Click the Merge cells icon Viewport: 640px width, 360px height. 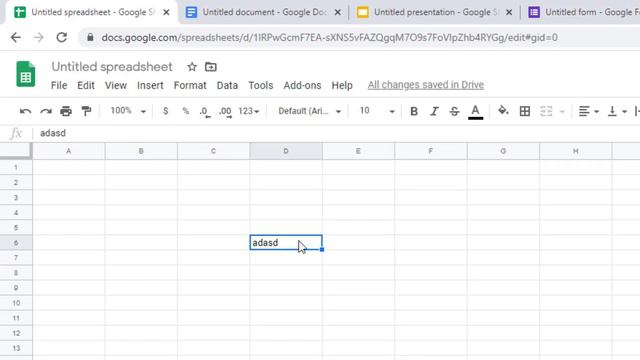click(546, 111)
